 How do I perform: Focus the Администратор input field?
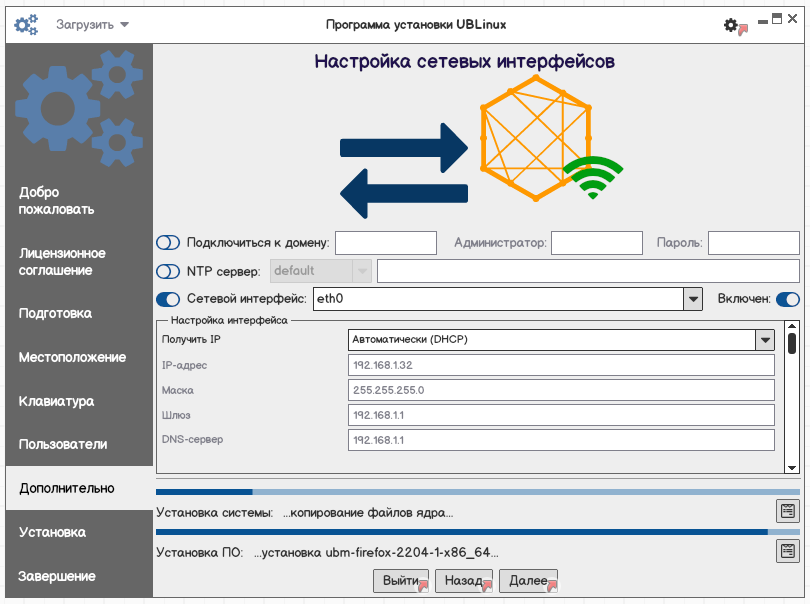[x=597, y=243]
